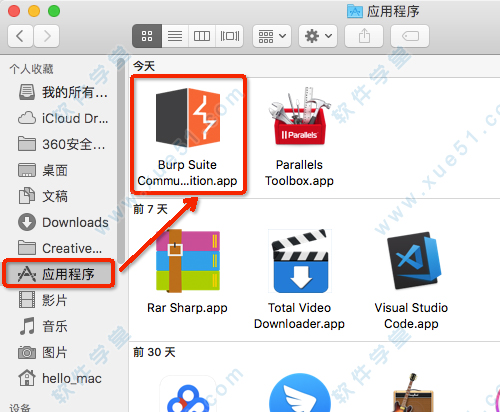Image resolution: width=500 pixels, height=412 pixels.
Task: Click the Visual Studio Code.app name
Action: [x=411, y=316]
